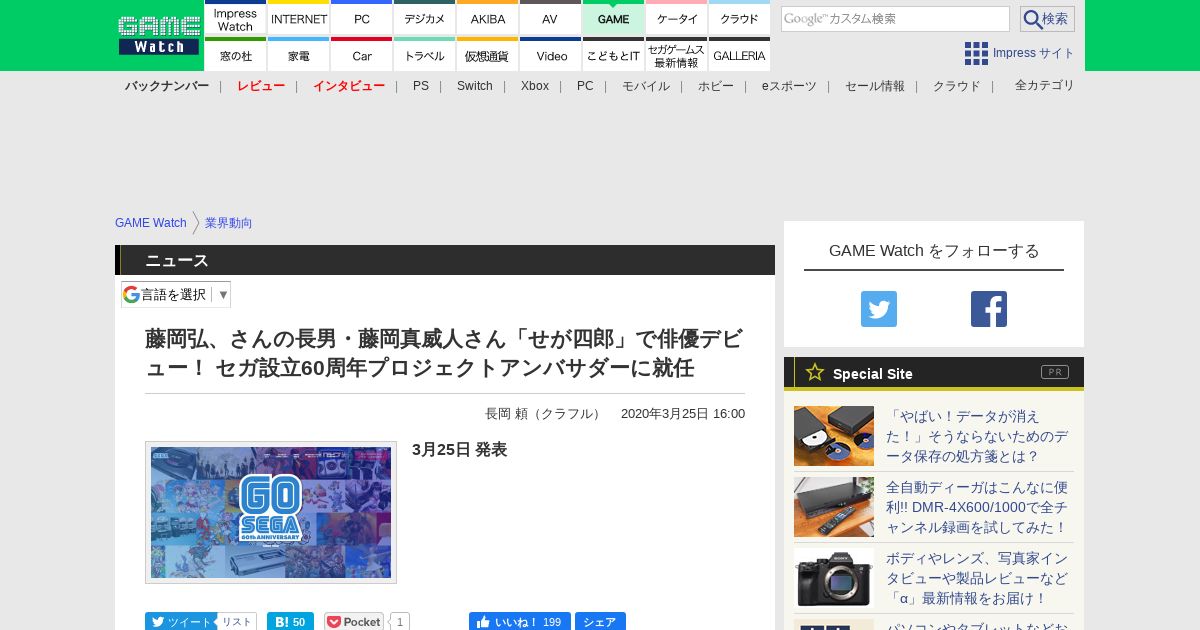Viewport: 1200px width, 630px height.
Task: Save article to Pocket
Action: pos(354,622)
